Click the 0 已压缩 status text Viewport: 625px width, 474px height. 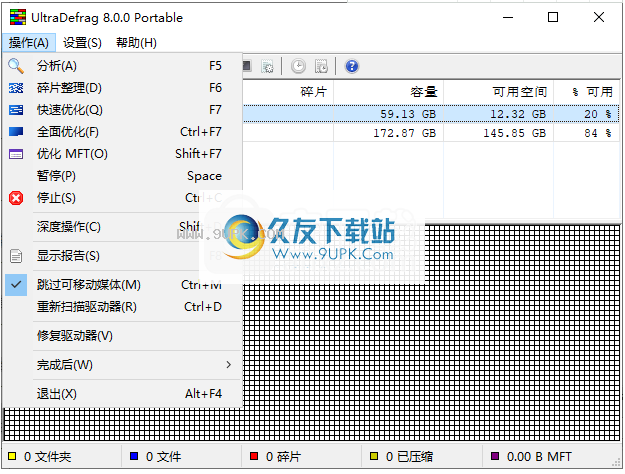[409, 456]
